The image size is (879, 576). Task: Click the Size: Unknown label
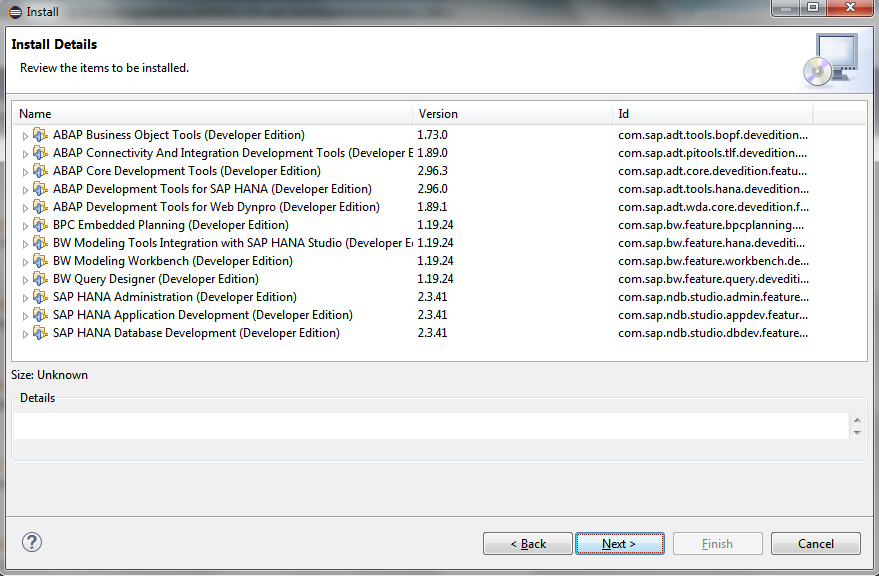(49, 375)
